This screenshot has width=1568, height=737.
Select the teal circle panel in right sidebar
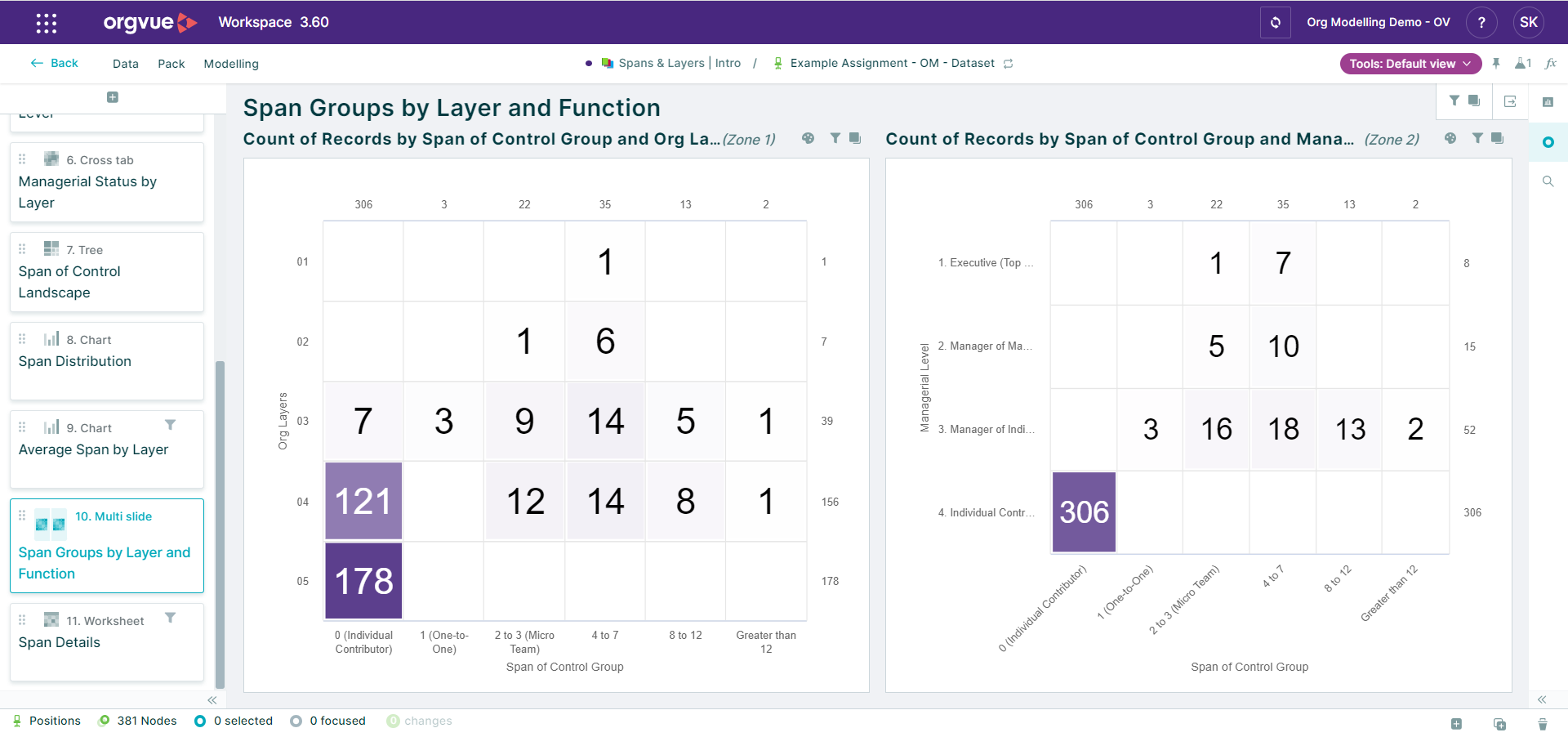[1548, 142]
